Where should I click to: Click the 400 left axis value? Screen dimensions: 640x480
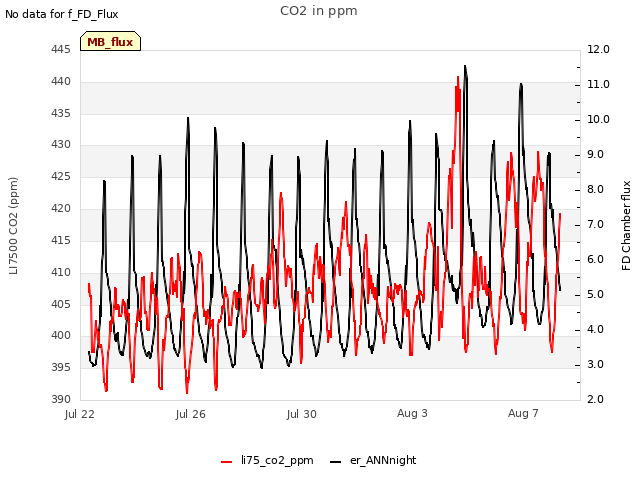pyautogui.click(x=61, y=336)
